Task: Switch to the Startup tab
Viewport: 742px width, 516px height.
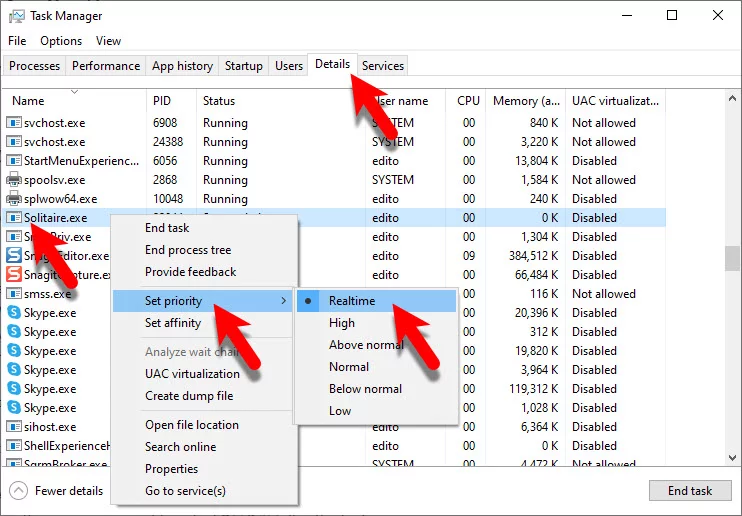Action: point(244,66)
